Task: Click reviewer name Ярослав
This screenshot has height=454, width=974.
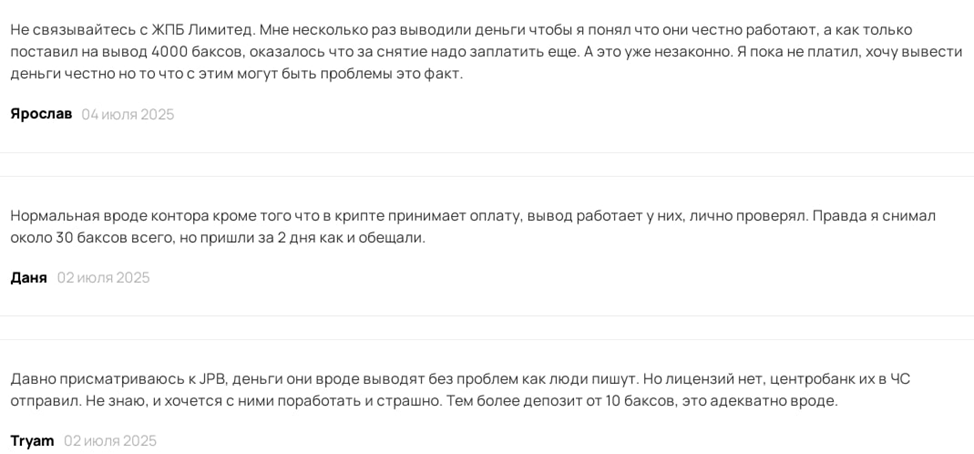Action: click(41, 114)
